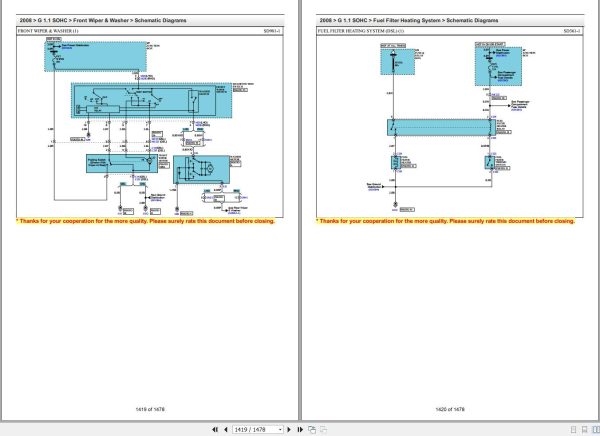Go to the previous page

(226, 429)
